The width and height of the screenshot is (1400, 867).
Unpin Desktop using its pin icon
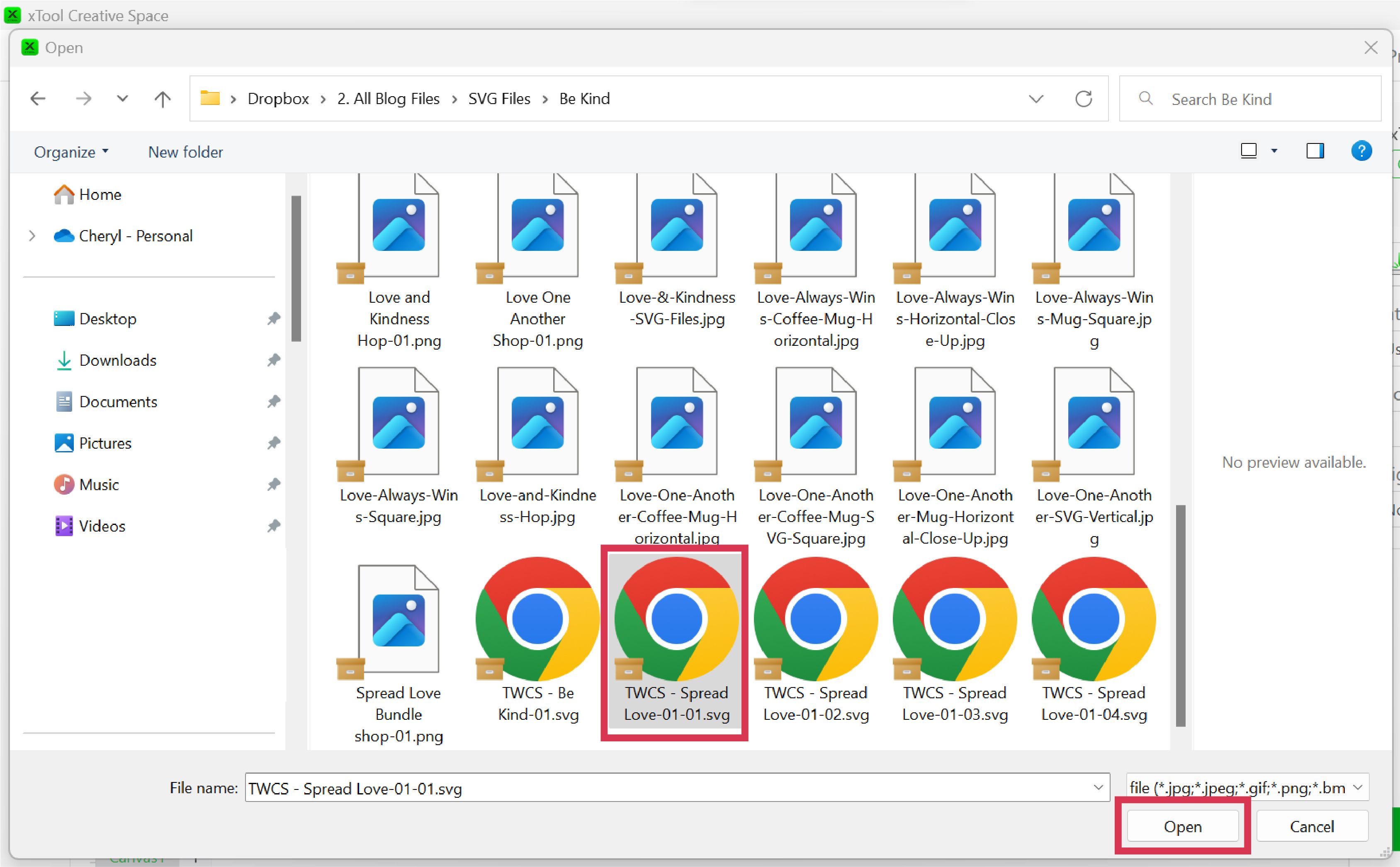pyautogui.click(x=274, y=318)
